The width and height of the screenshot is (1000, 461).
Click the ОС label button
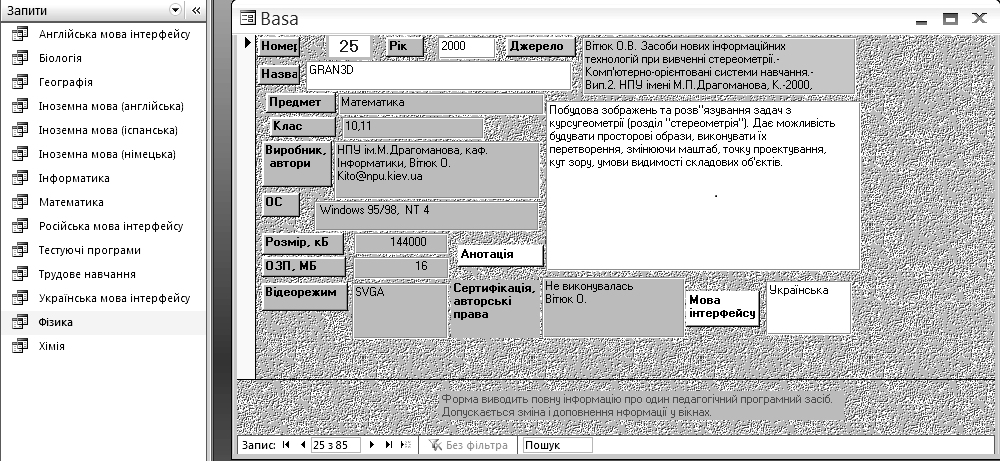point(281,204)
